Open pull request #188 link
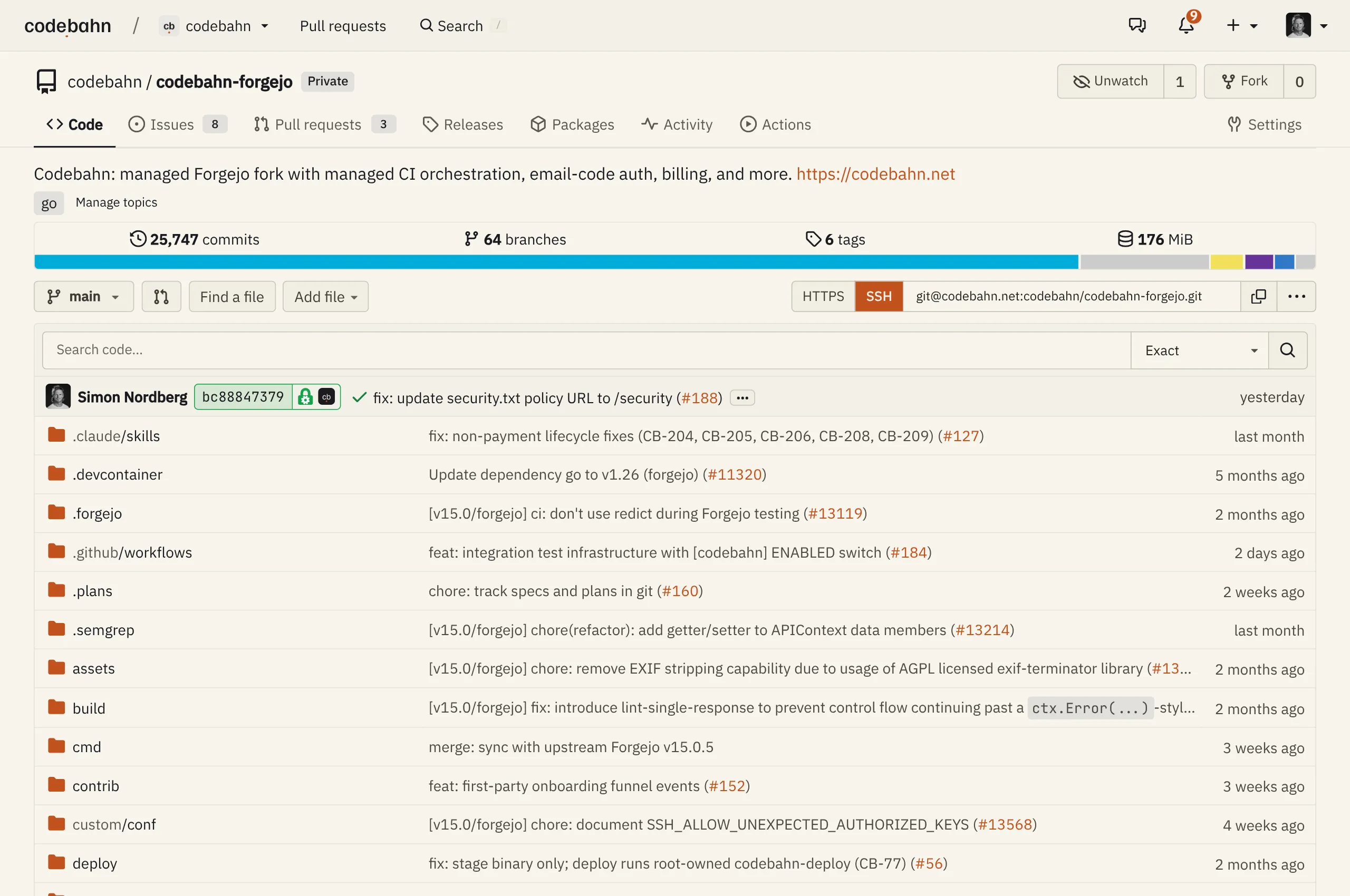 (x=699, y=398)
